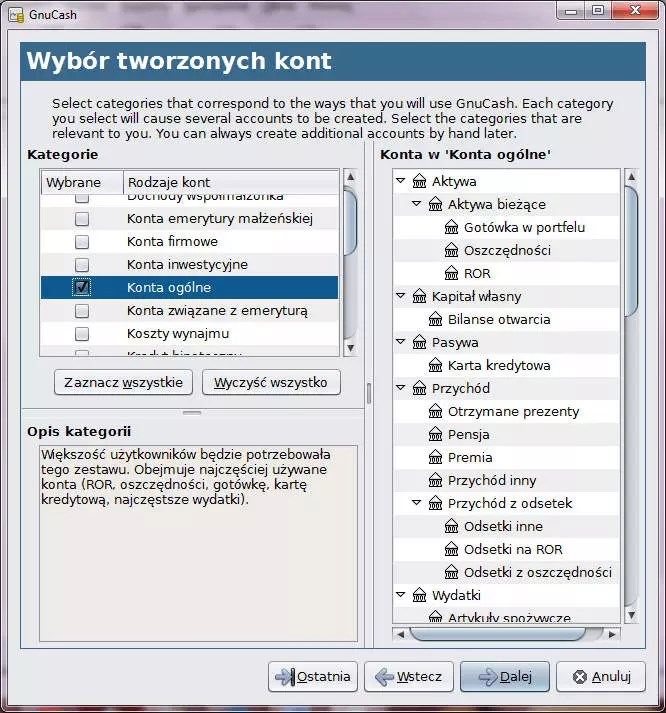Go to the Ostatnia page

(313, 677)
